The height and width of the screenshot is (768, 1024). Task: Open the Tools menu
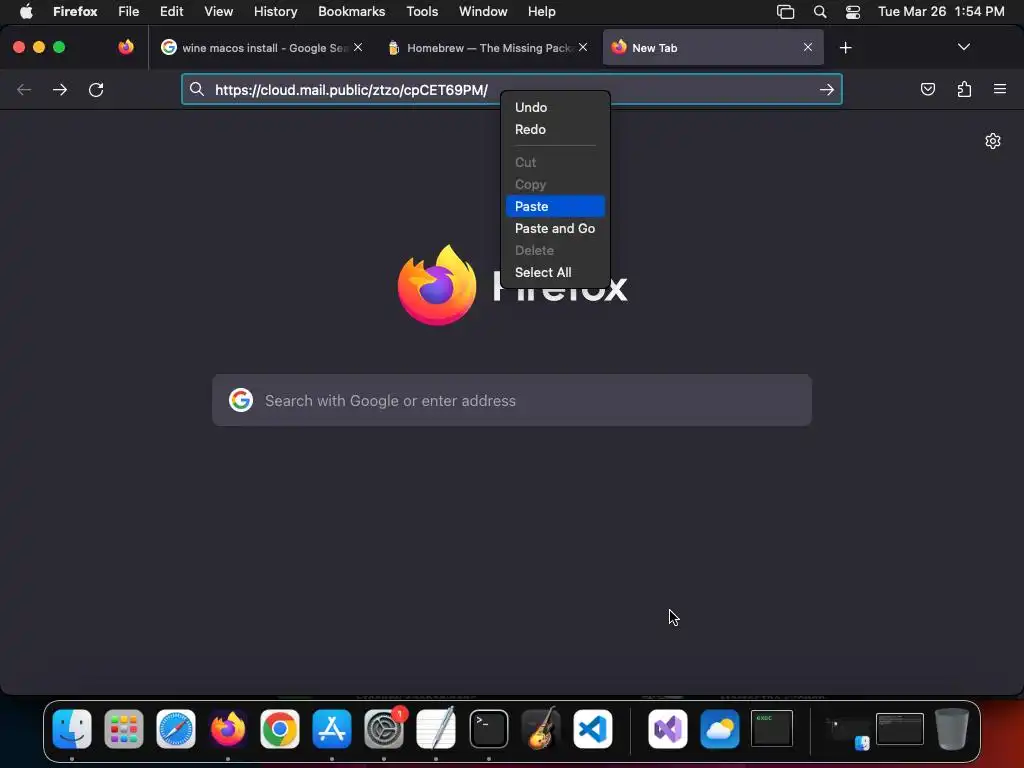422,12
